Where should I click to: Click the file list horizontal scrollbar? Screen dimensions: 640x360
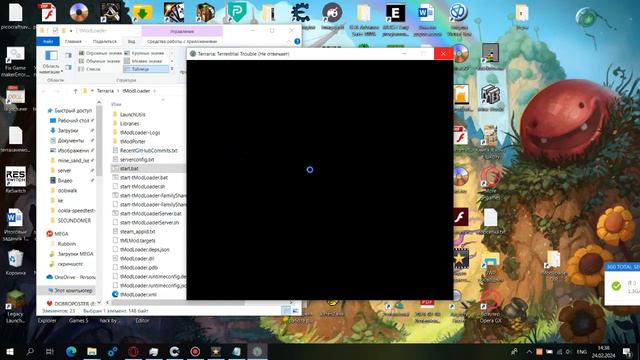[178, 303]
